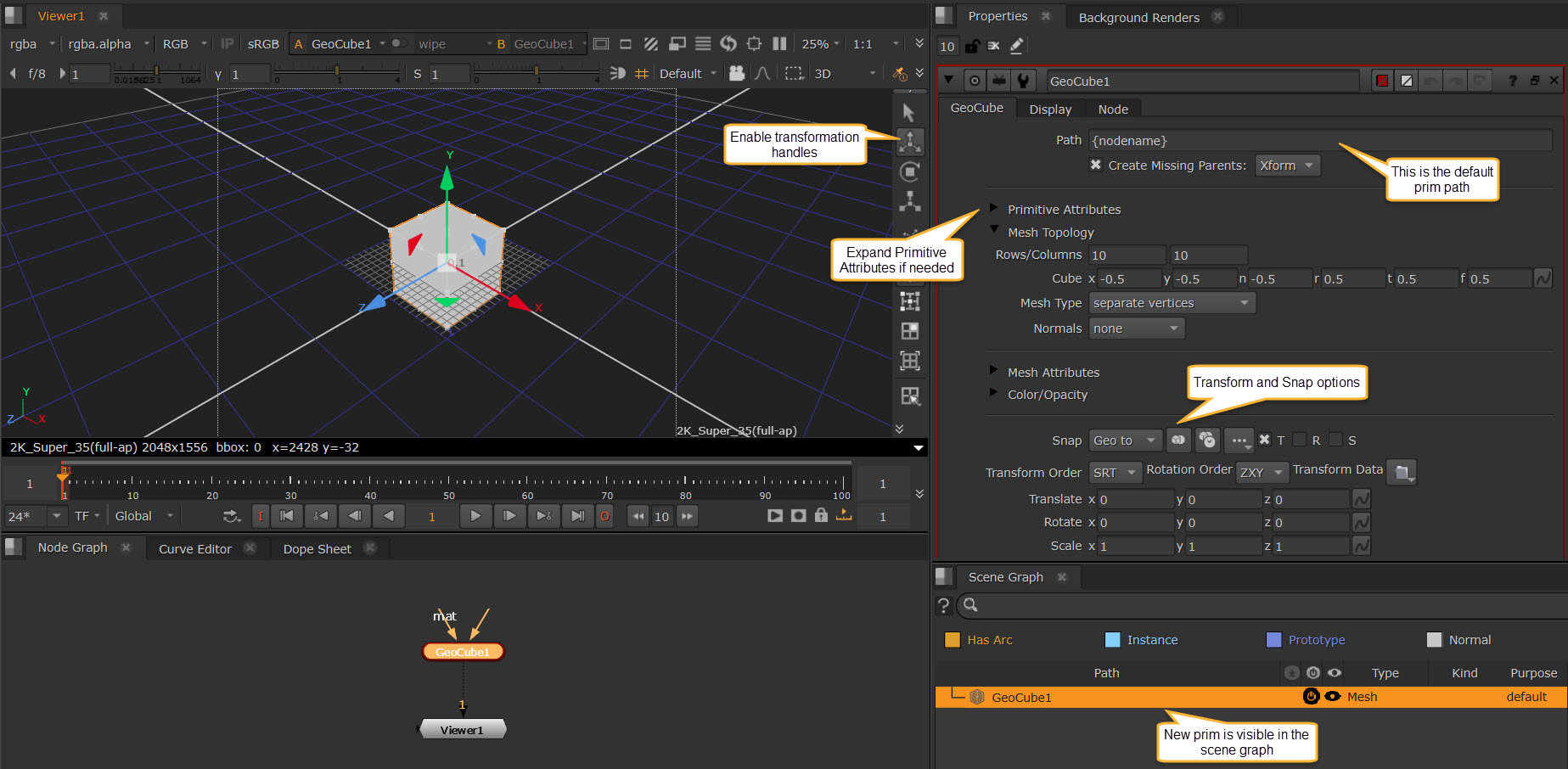Enable the R snap checkbox
The width and height of the screenshot is (1568, 769).
point(1300,440)
